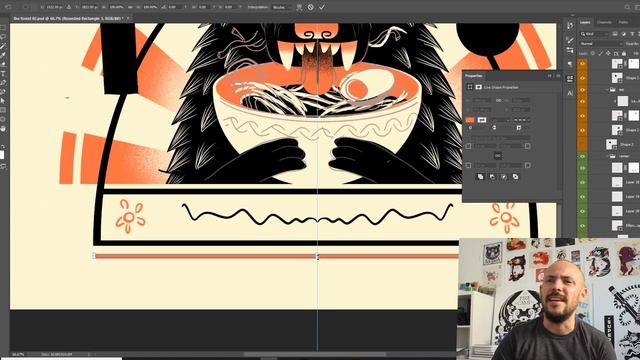This screenshot has width=640, height=360.
Task: Click the Live Shape Properties icon
Action: pos(470,87)
